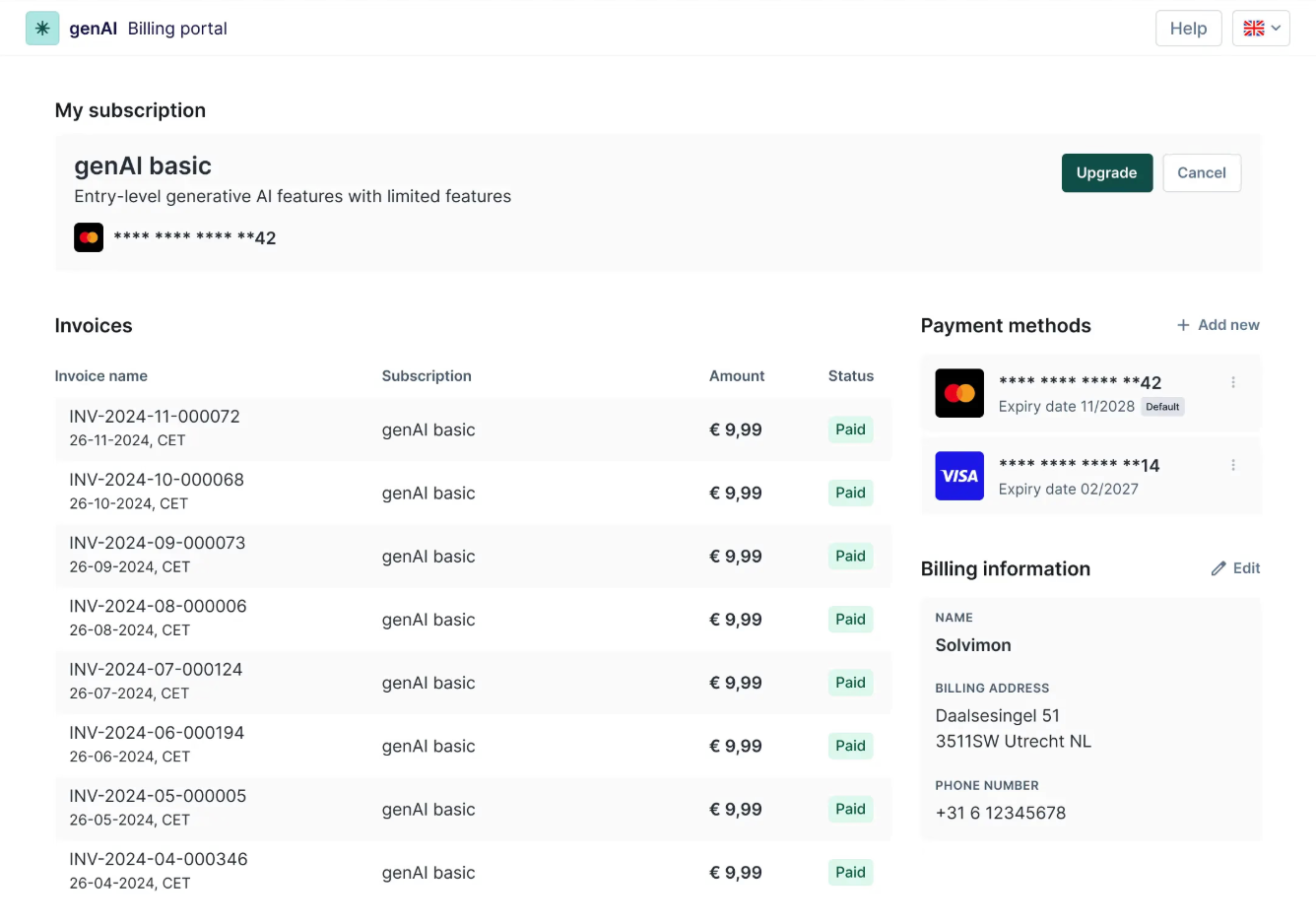Click the pencil icon beside Edit
This screenshot has height=924, width=1316.
click(1217, 568)
